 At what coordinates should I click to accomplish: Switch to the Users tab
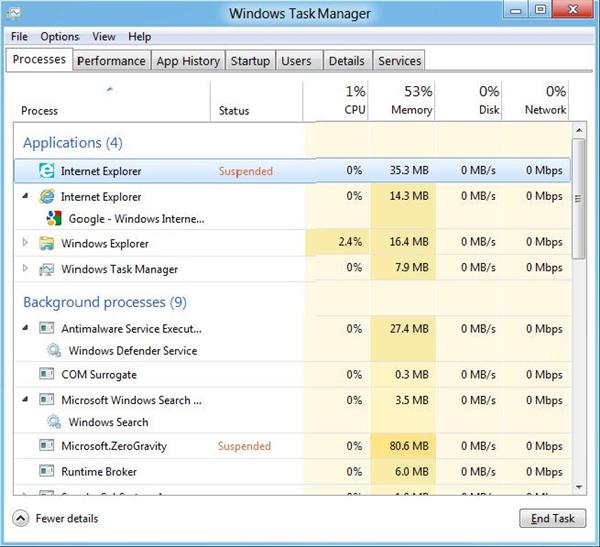tap(297, 61)
